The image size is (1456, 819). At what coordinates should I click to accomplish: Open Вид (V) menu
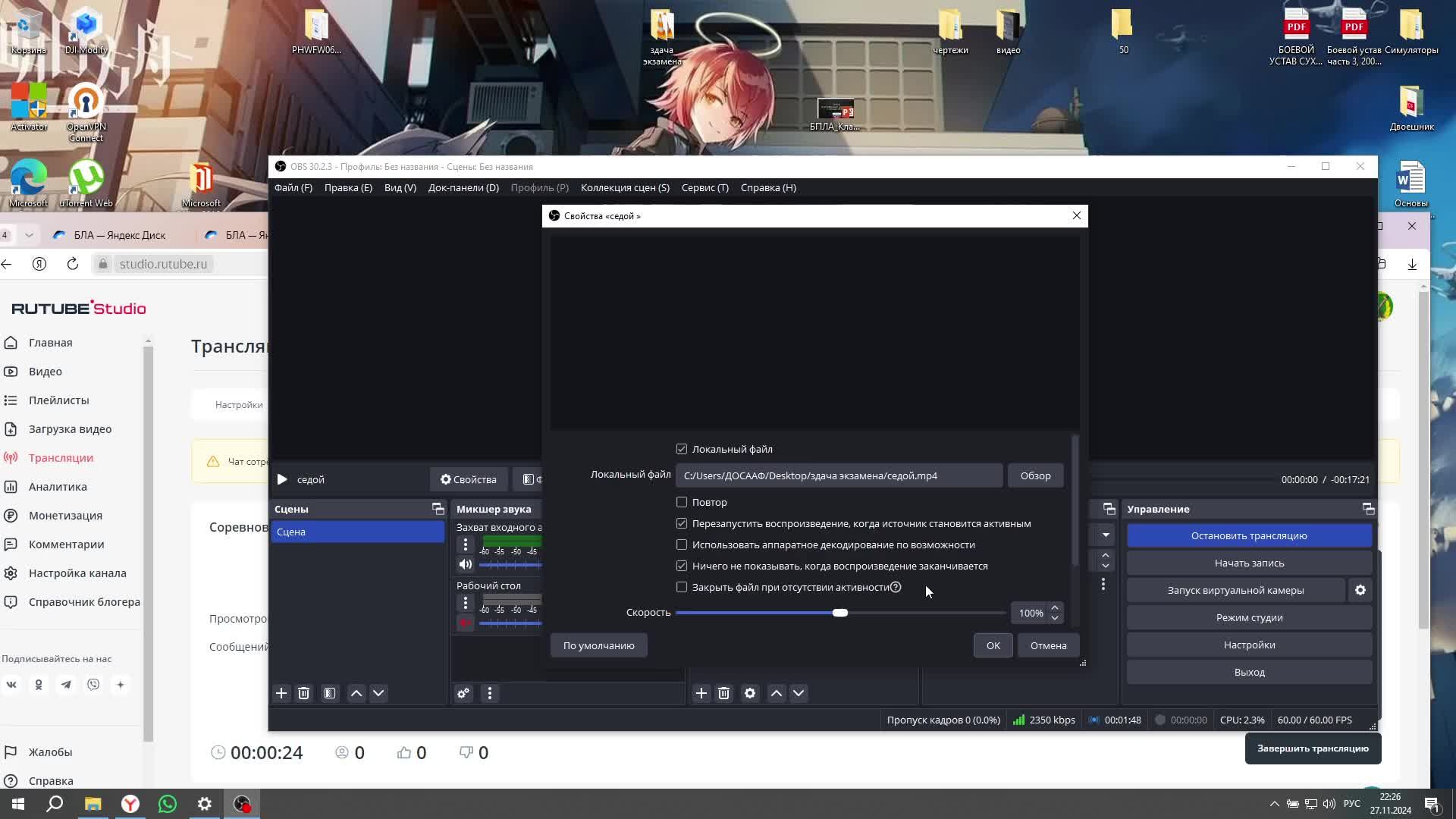400,188
